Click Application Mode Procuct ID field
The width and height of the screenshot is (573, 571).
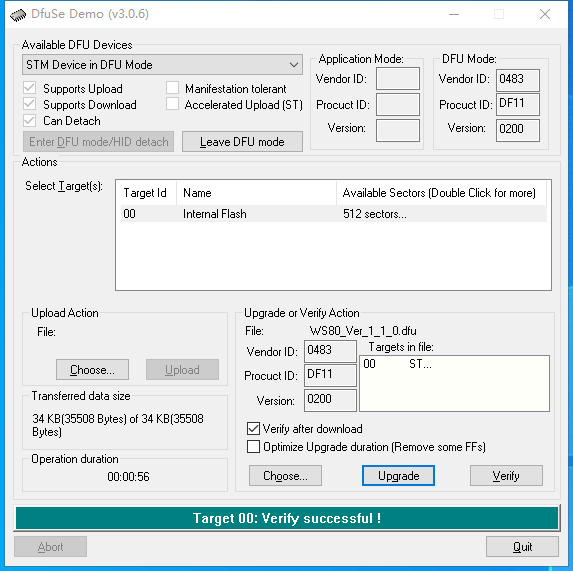pyautogui.click(x=398, y=104)
